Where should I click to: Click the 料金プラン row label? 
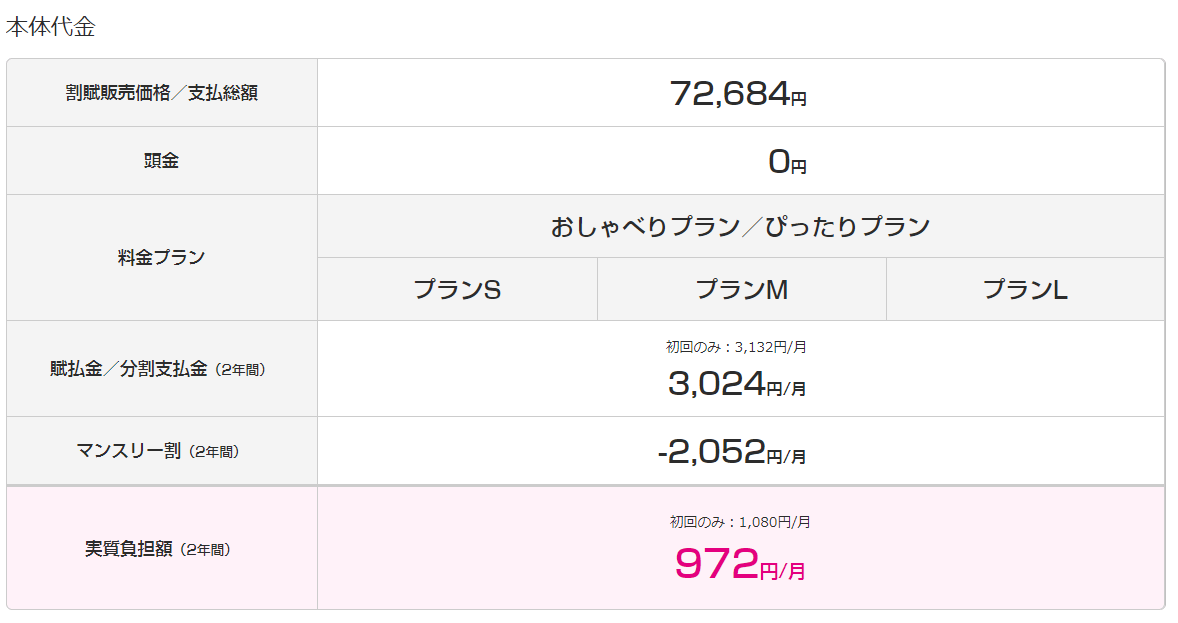tap(162, 258)
